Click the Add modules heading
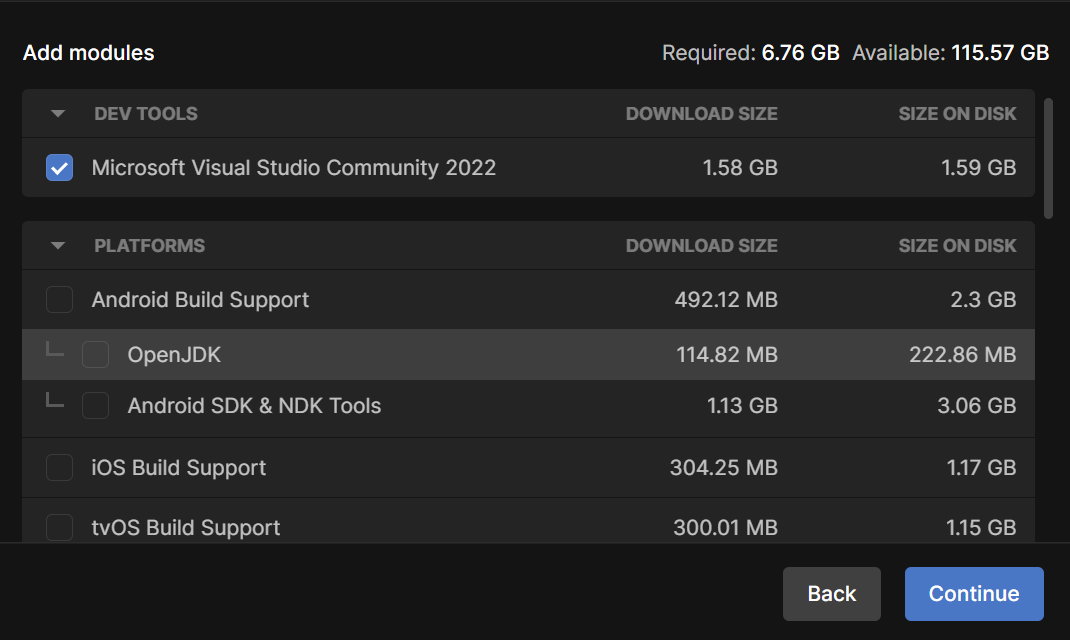Viewport: 1070px width, 640px height. click(x=89, y=53)
